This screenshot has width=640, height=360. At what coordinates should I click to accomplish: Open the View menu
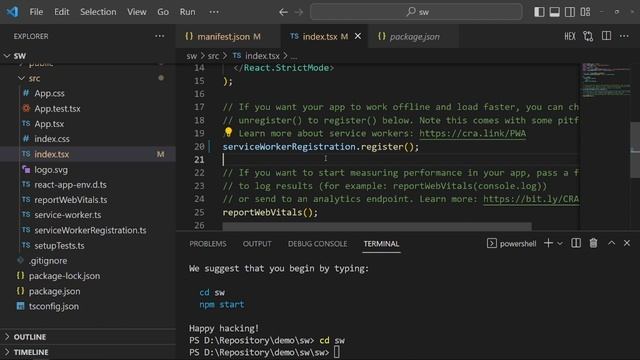coord(137,12)
